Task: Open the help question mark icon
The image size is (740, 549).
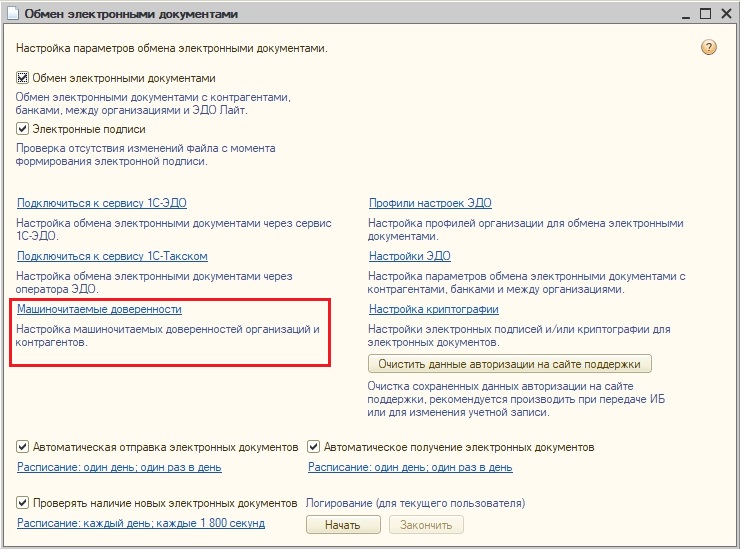Action: (708, 47)
